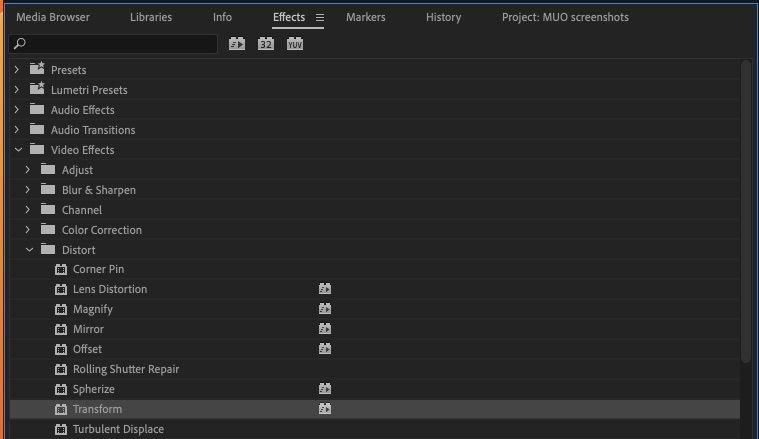Open the Effects panel hamburger menu

coord(320,17)
